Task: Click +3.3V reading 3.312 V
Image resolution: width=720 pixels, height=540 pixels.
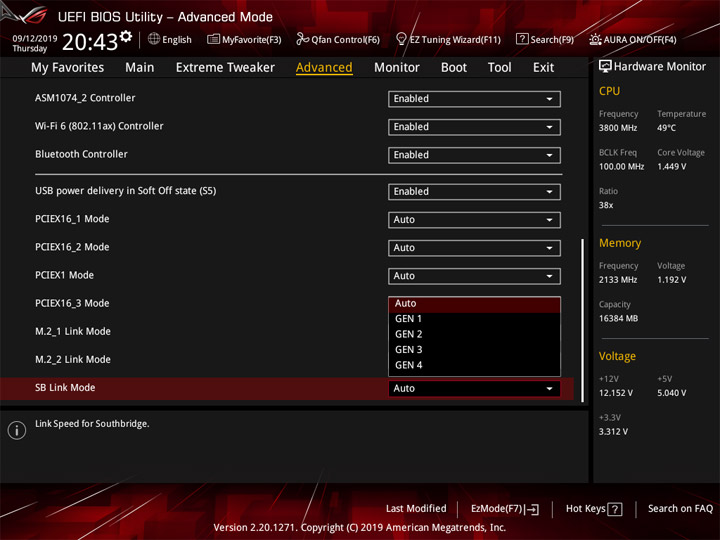Action: pyautogui.click(x=613, y=432)
